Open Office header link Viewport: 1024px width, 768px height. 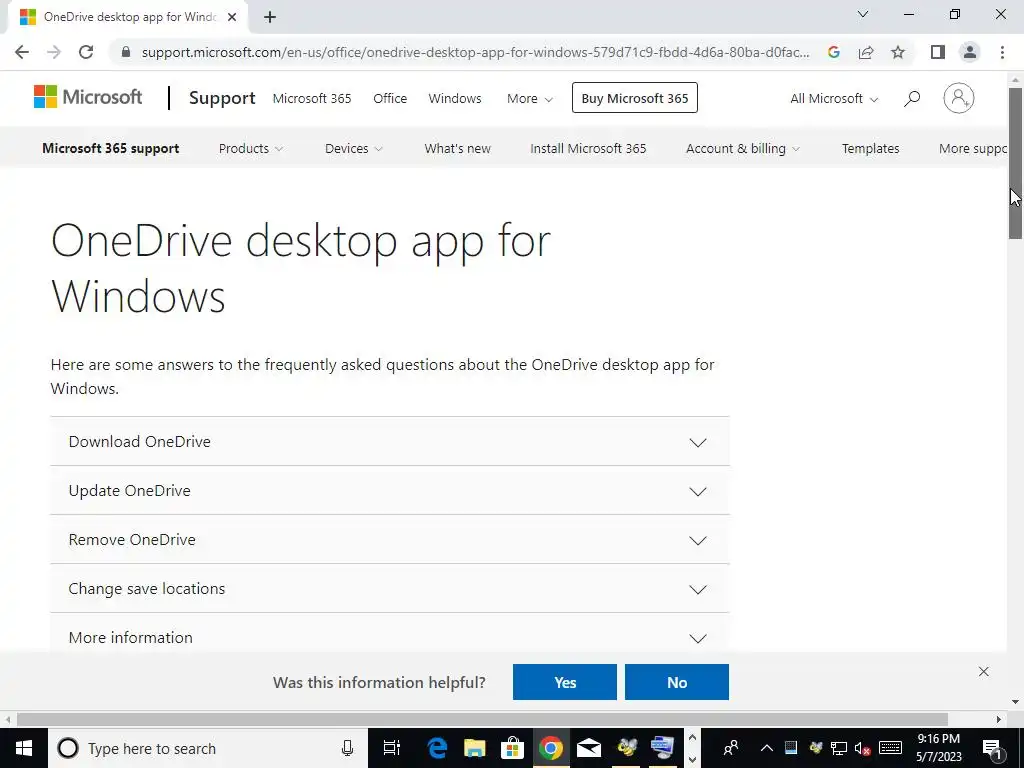coord(390,99)
